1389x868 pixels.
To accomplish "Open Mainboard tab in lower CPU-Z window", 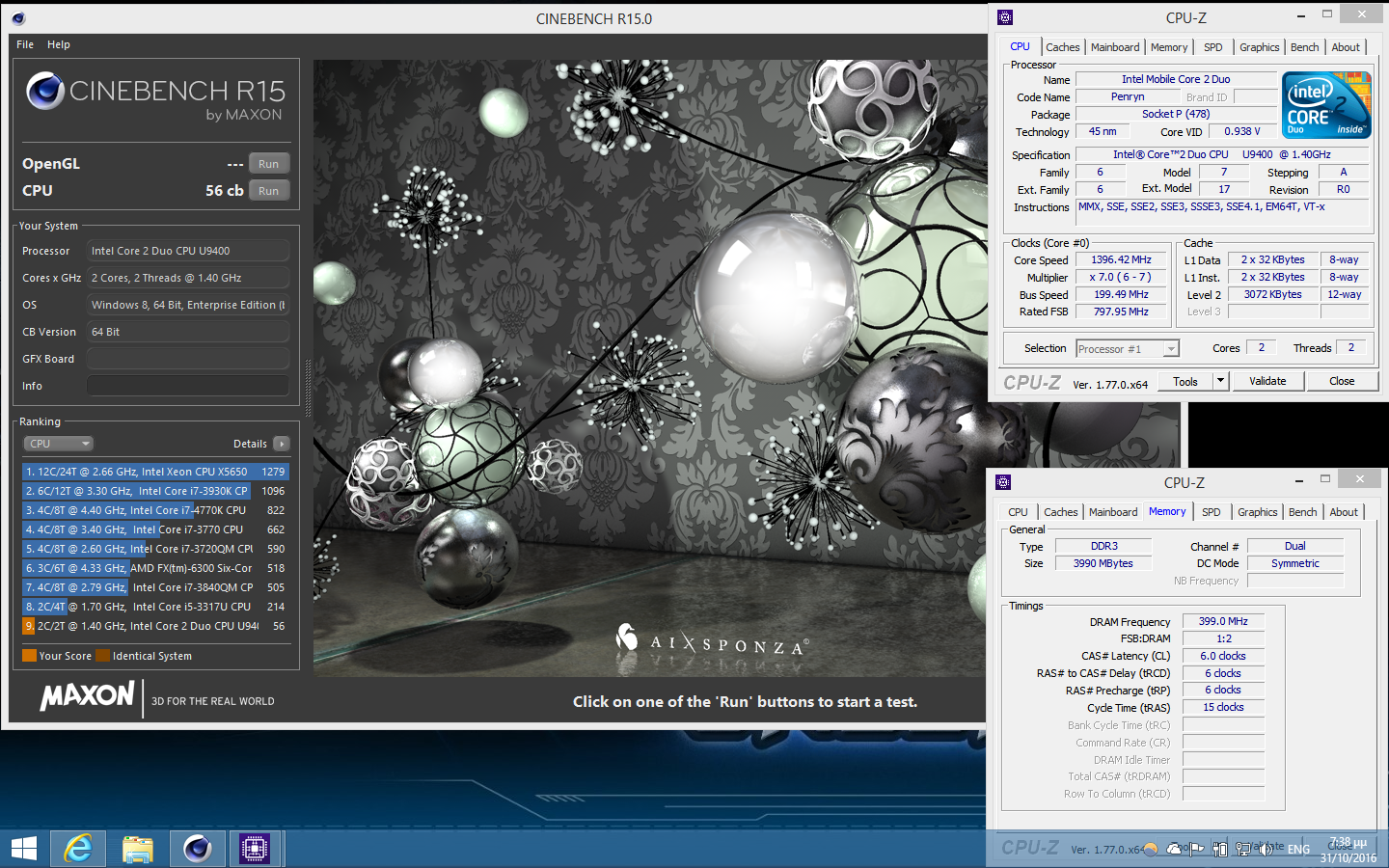I will coord(1113,512).
